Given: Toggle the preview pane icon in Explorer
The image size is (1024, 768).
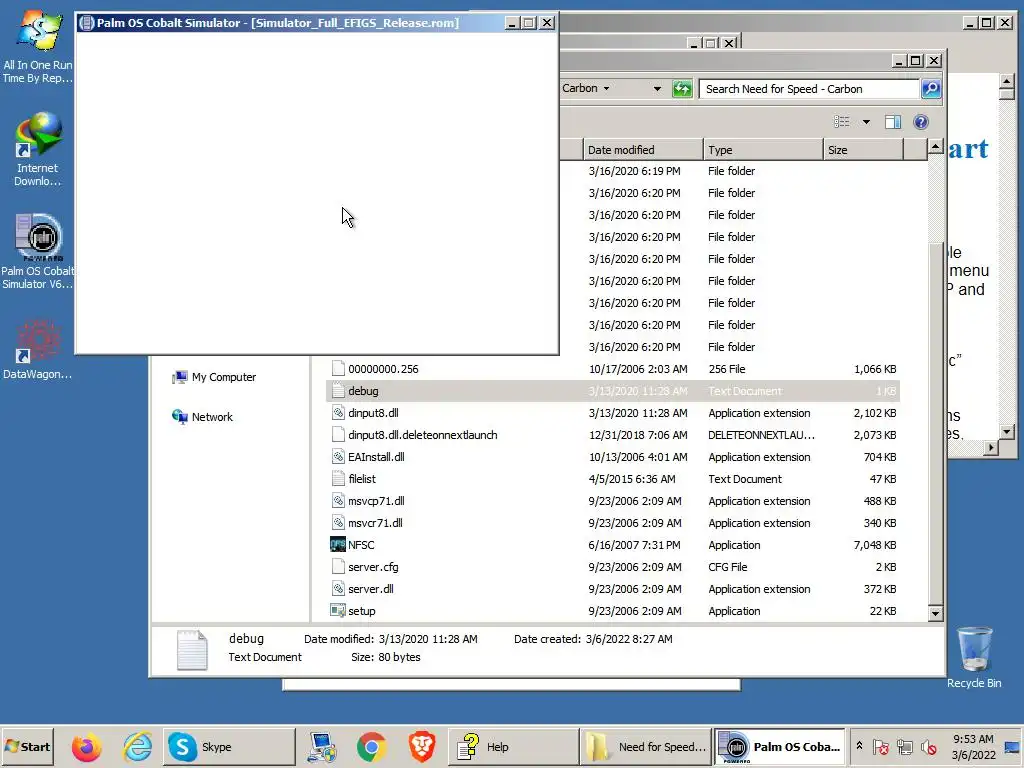Looking at the screenshot, I should (x=893, y=122).
